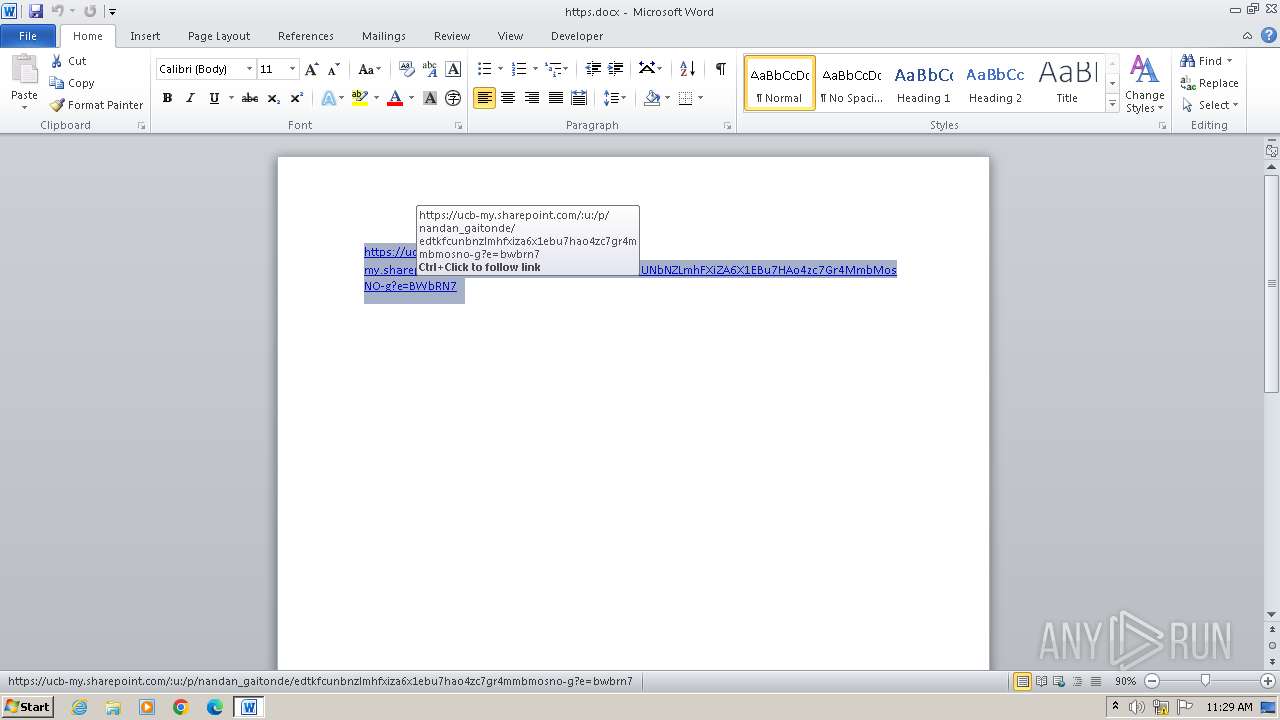Viewport: 1280px width, 720px height.
Task: Justify the paragraph text
Action: pos(555,98)
